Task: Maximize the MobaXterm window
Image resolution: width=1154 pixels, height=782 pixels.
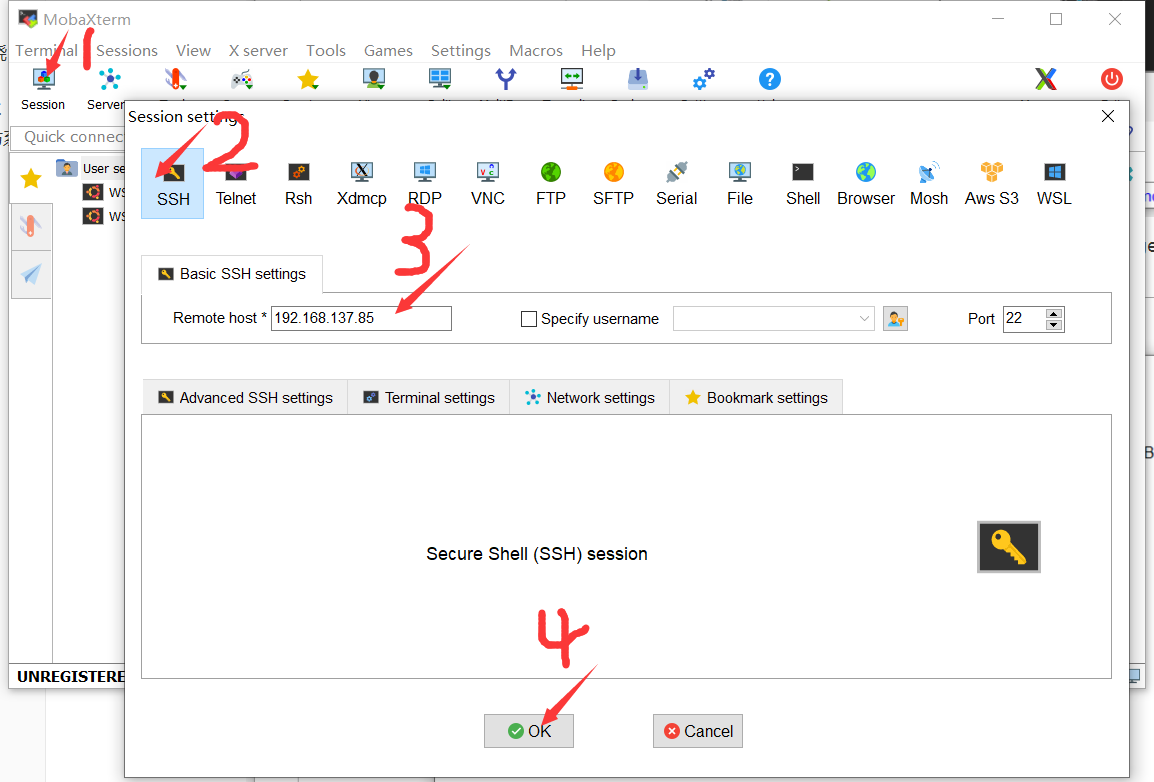Action: [1056, 19]
